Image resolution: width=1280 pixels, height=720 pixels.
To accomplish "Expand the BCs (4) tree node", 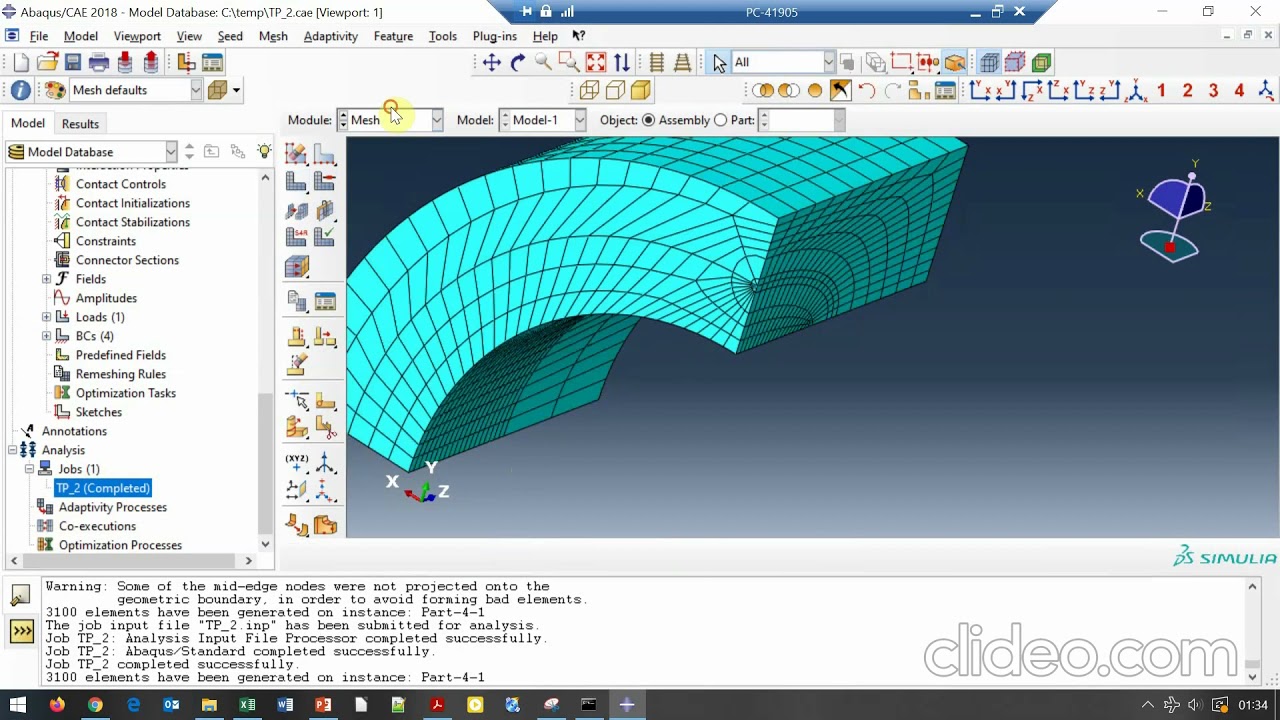I will (47, 336).
